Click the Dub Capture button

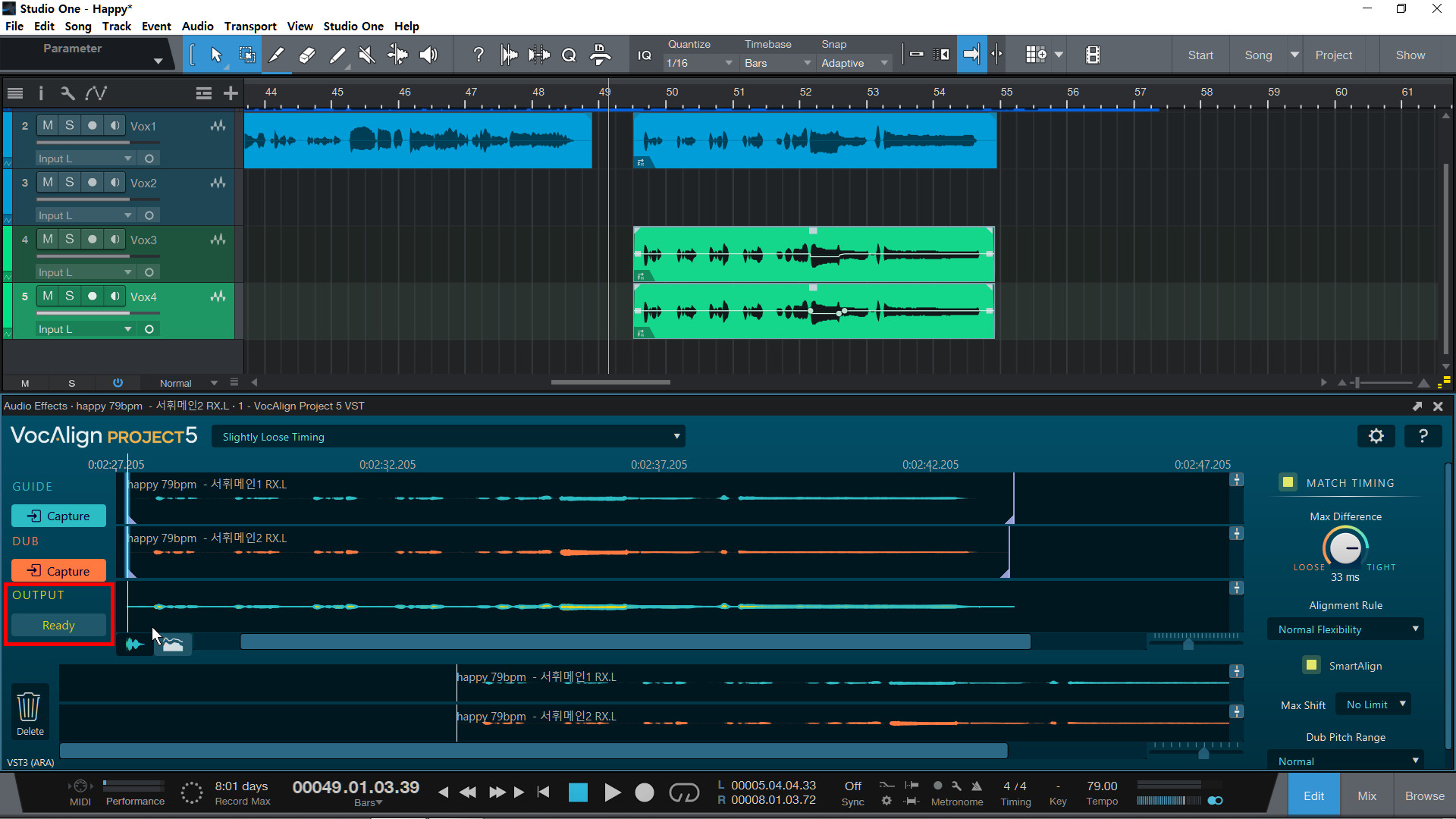coord(58,571)
